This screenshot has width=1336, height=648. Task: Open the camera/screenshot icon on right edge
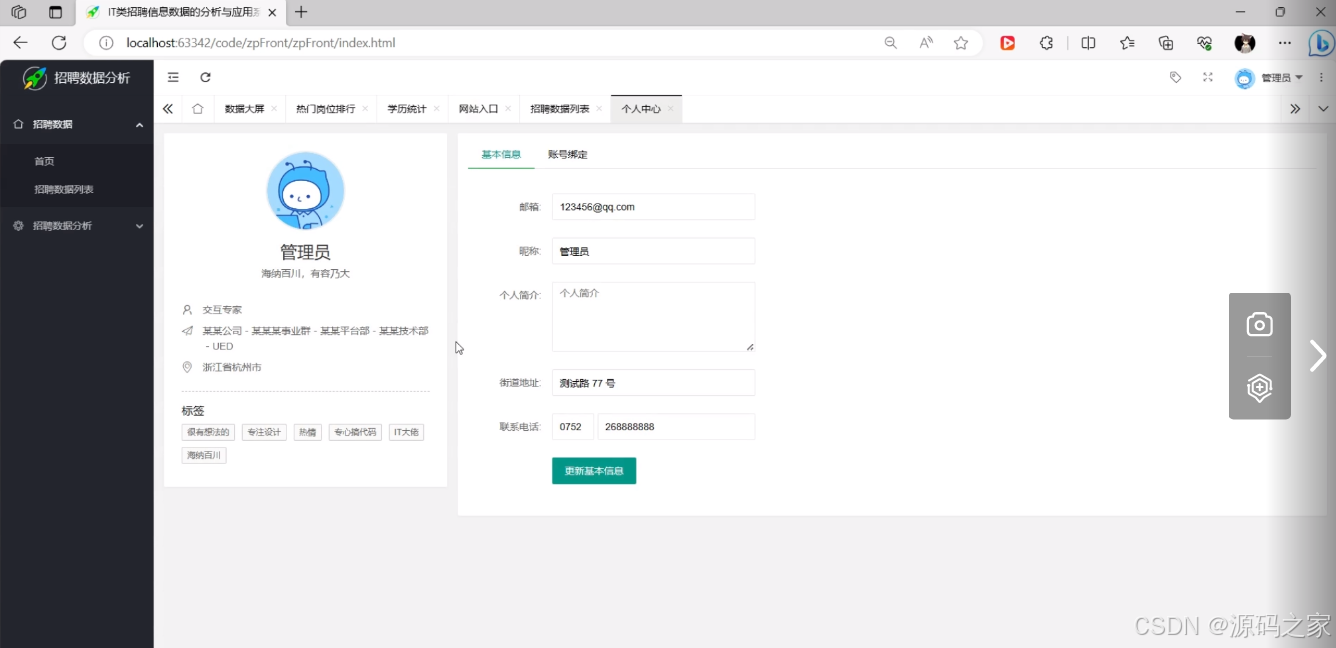click(x=1259, y=323)
